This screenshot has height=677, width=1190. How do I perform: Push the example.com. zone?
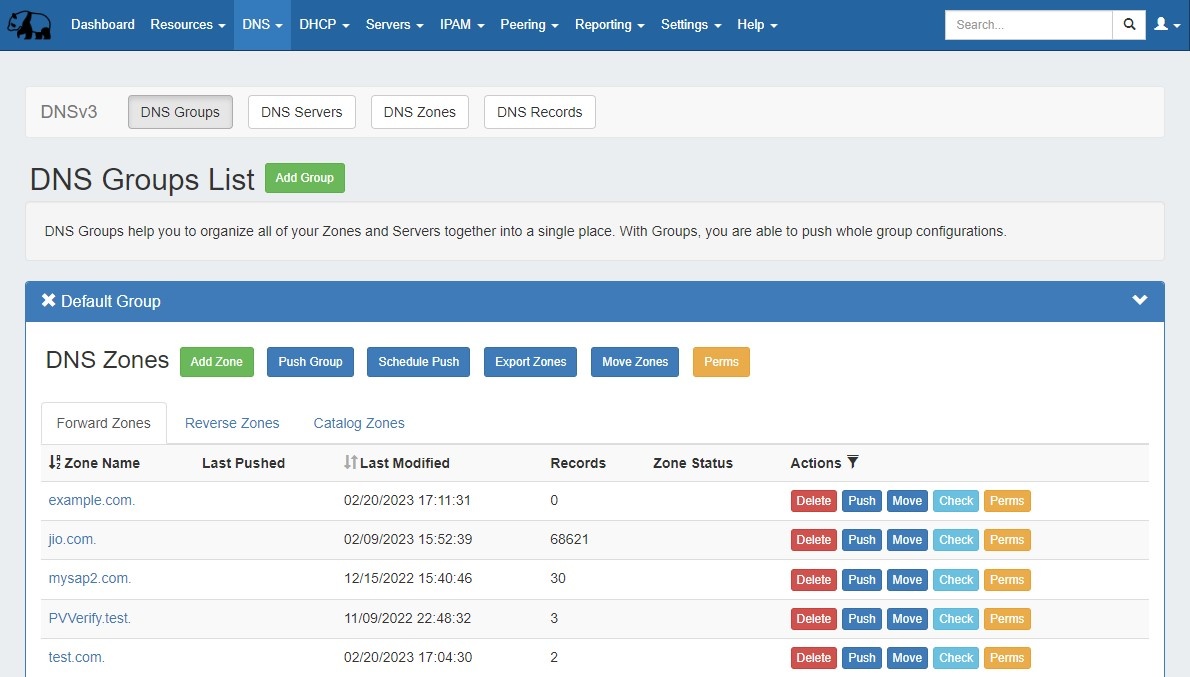tap(861, 501)
